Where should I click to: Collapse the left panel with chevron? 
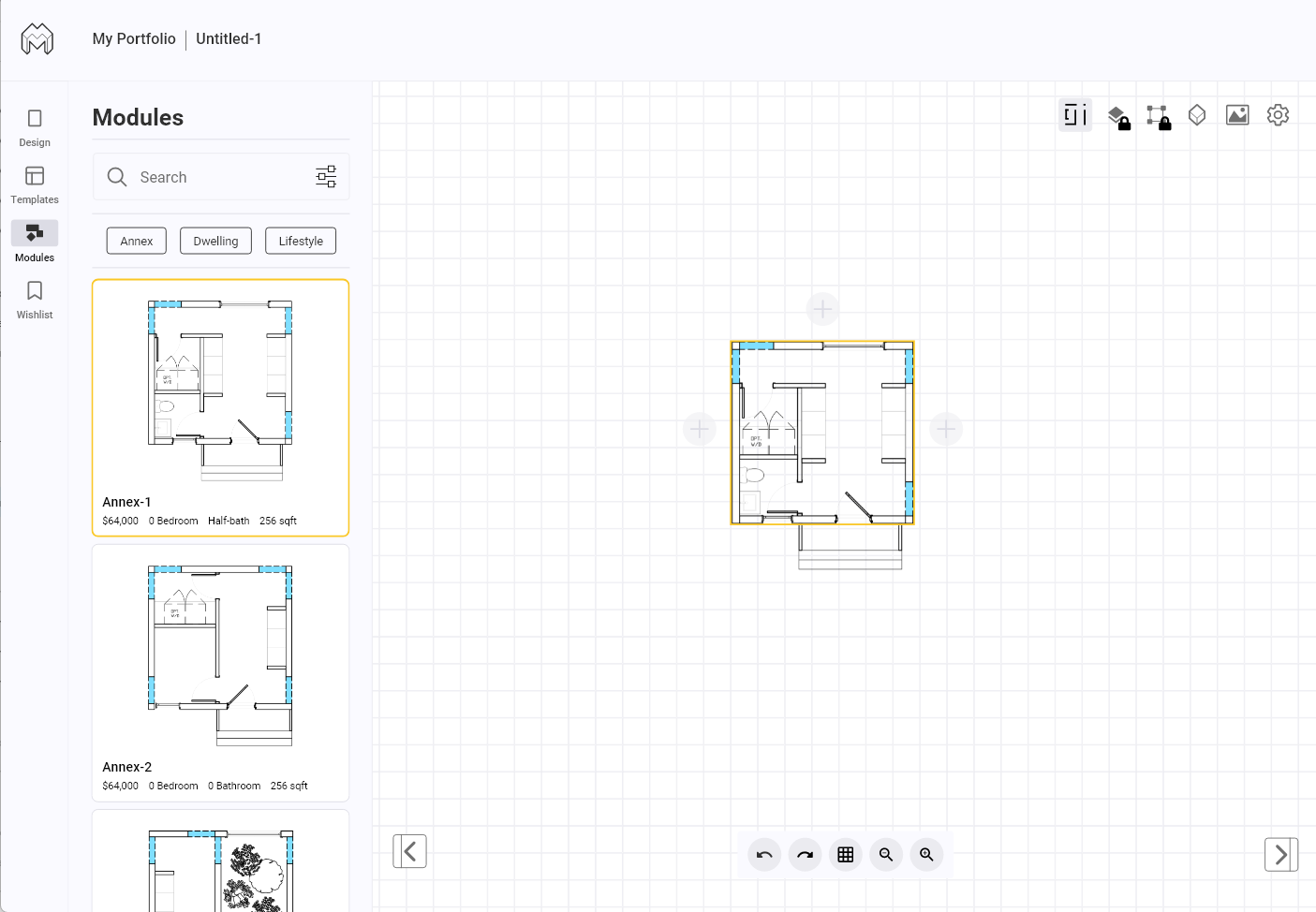(x=409, y=851)
